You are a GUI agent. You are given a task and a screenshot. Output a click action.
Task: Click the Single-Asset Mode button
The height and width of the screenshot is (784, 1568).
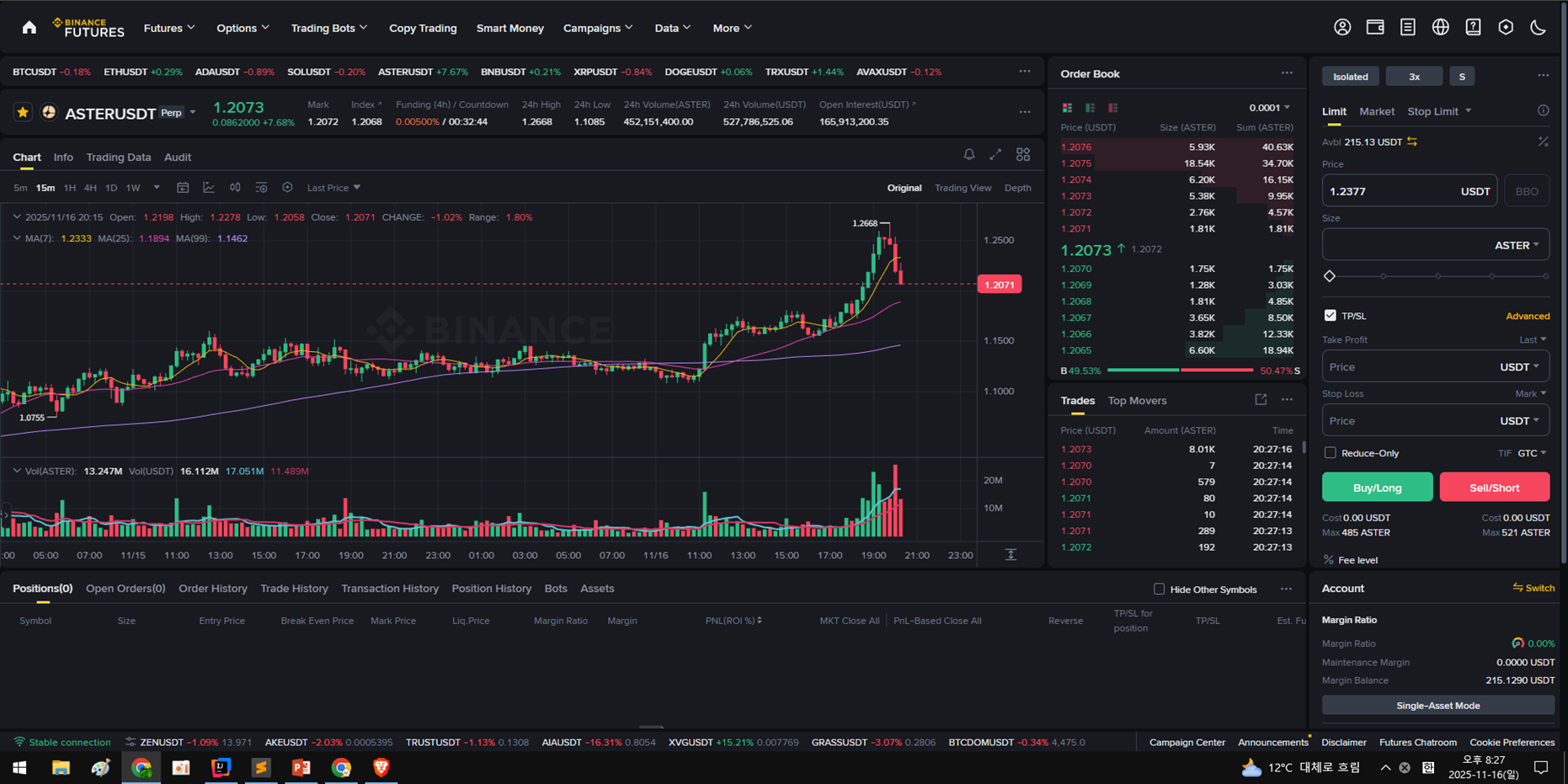click(x=1437, y=706)
